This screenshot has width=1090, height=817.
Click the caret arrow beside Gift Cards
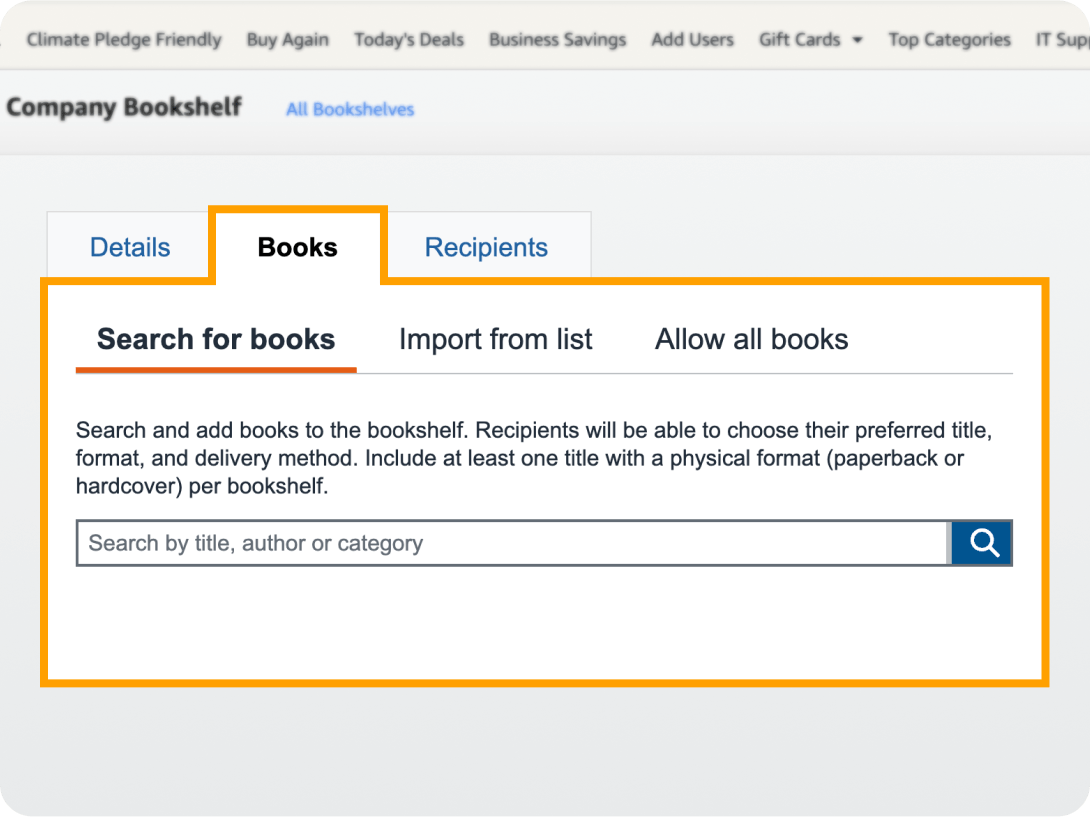pyautogui.click(x=857, y=41)
